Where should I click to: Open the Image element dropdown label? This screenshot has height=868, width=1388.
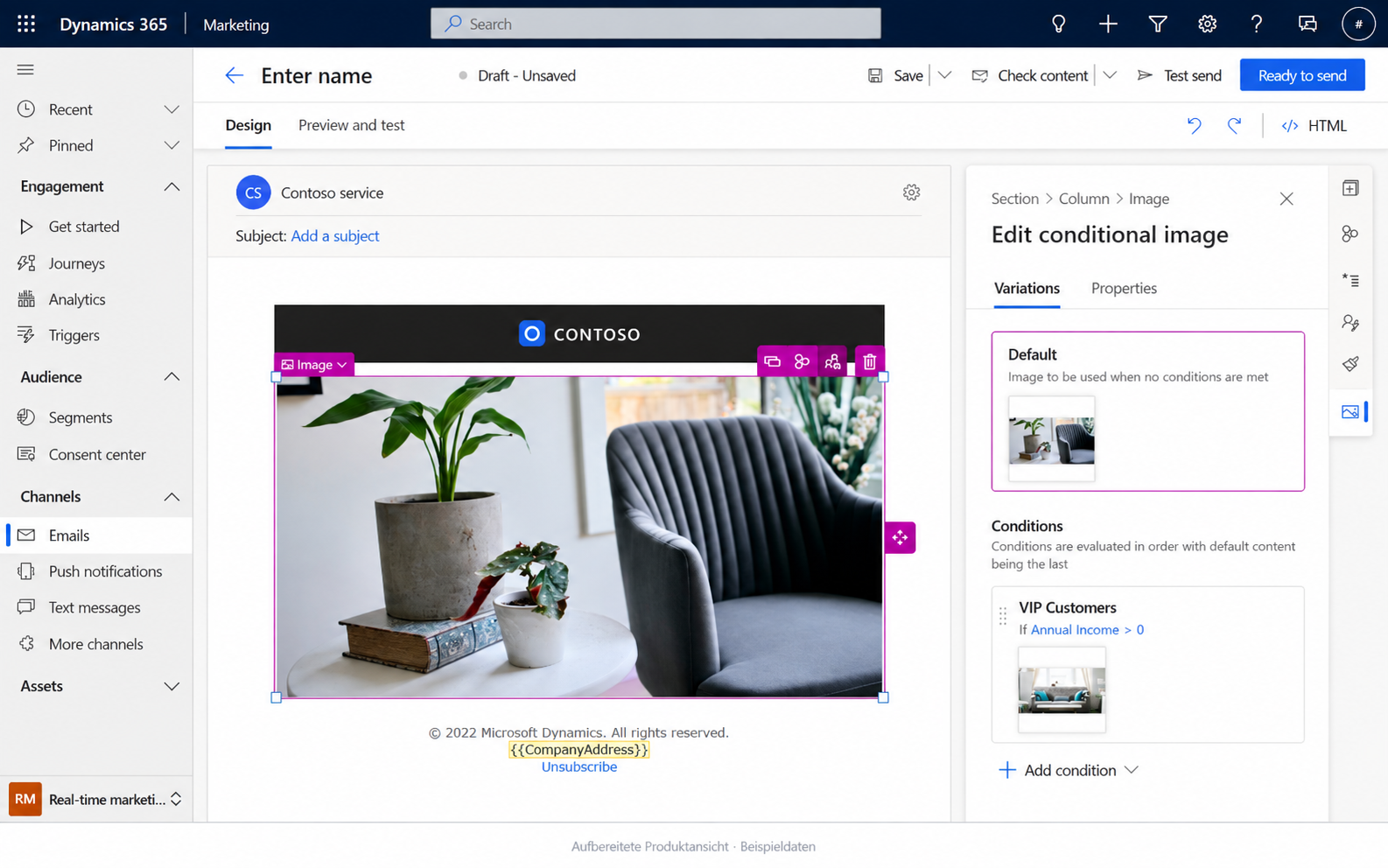(x=314, y=365)
